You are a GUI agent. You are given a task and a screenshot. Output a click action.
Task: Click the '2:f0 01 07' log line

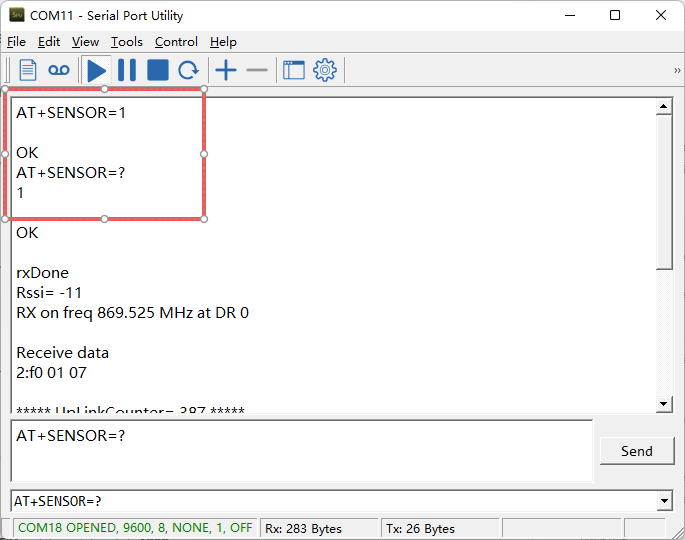[x=51, y=373]
